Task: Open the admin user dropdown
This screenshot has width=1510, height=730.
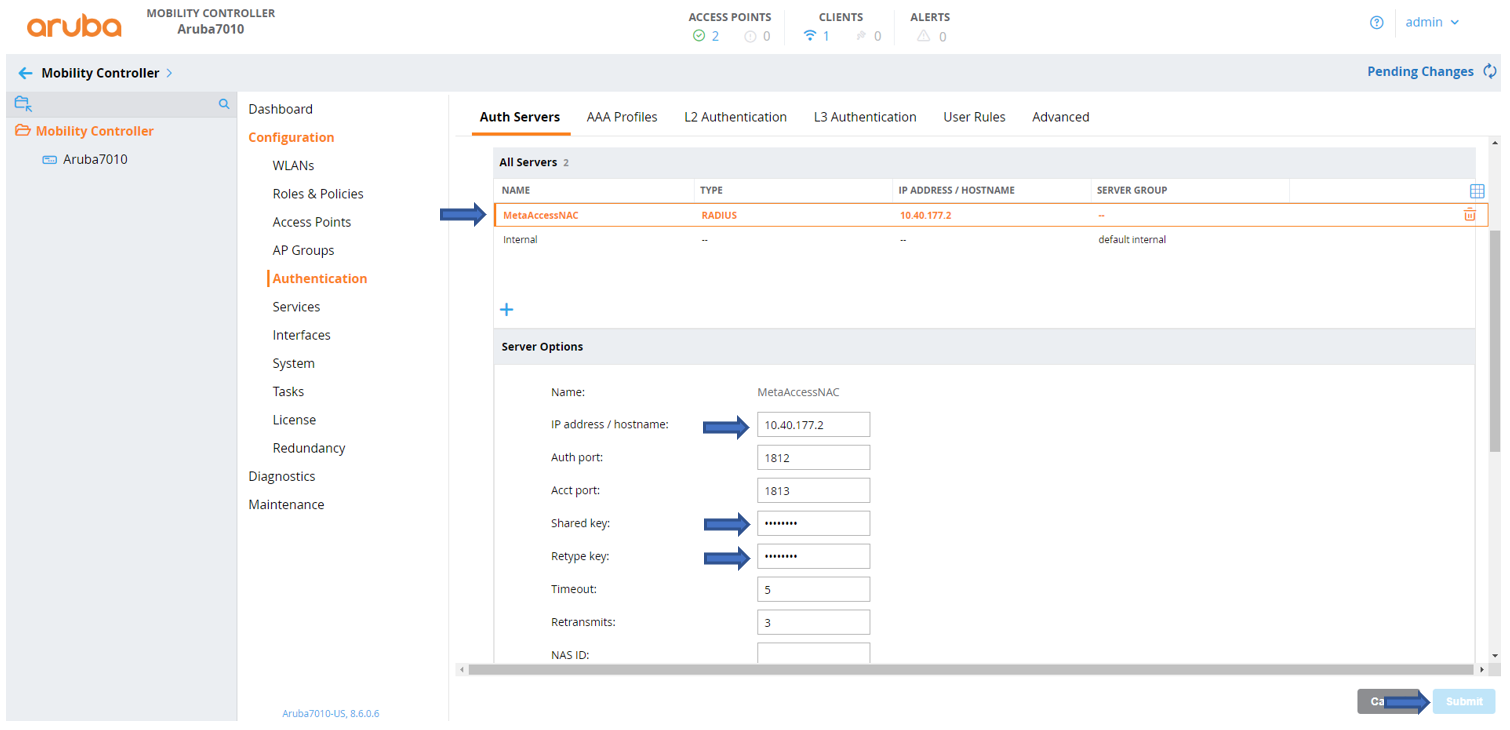Action: point(1432,22)
